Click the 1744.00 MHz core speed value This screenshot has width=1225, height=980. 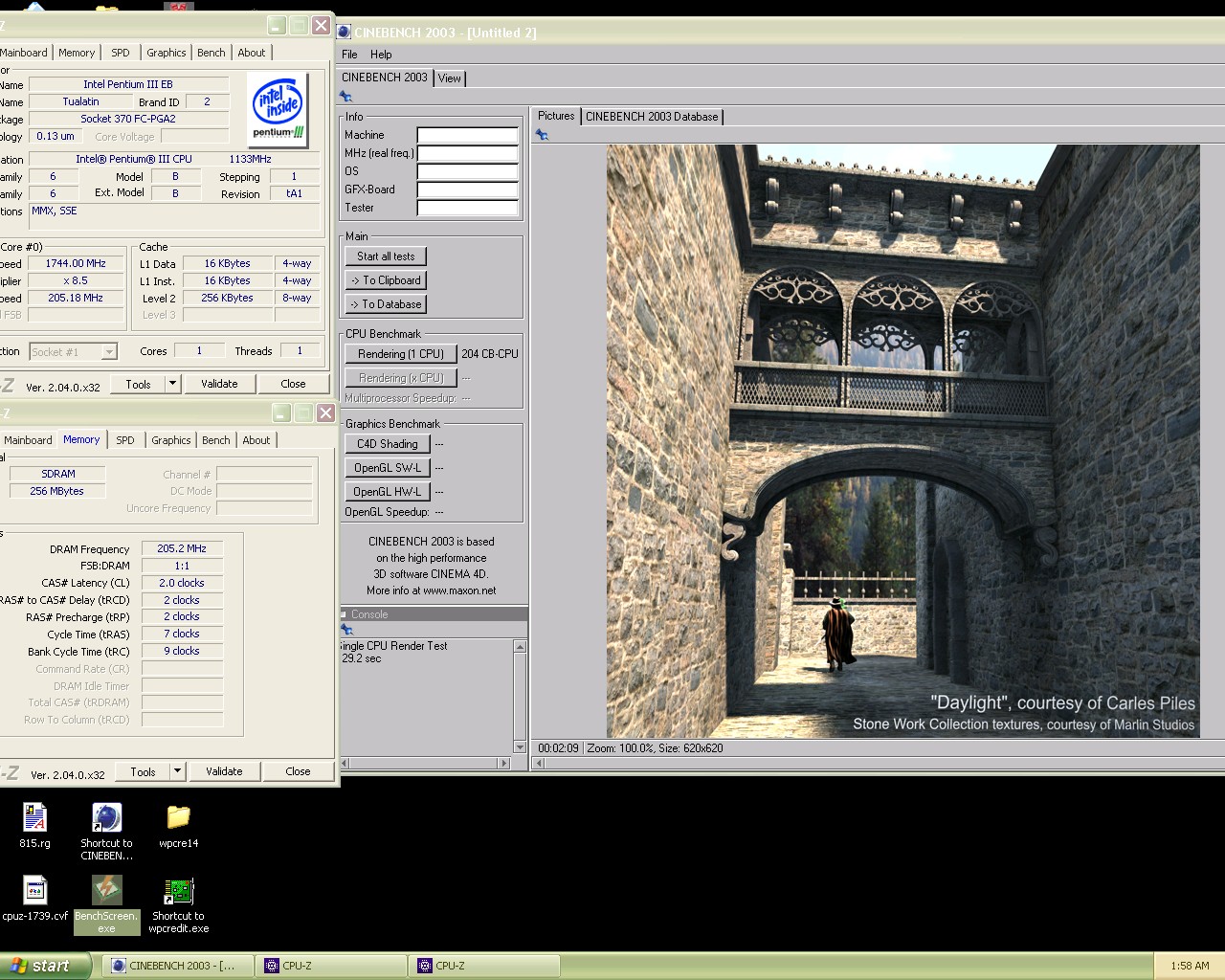pos(76,263)
